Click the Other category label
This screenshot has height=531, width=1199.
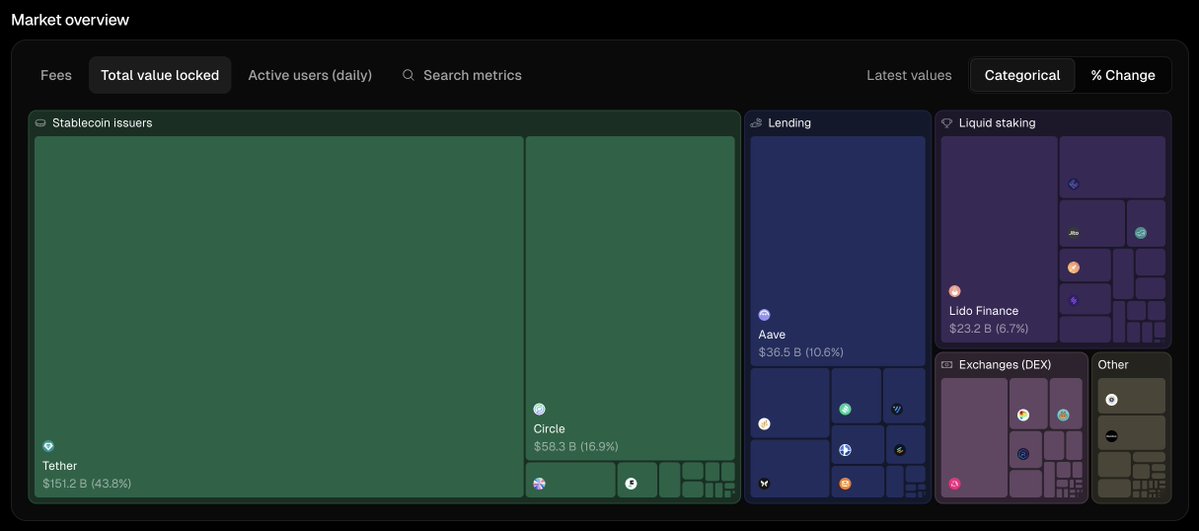pos(1113,365)
